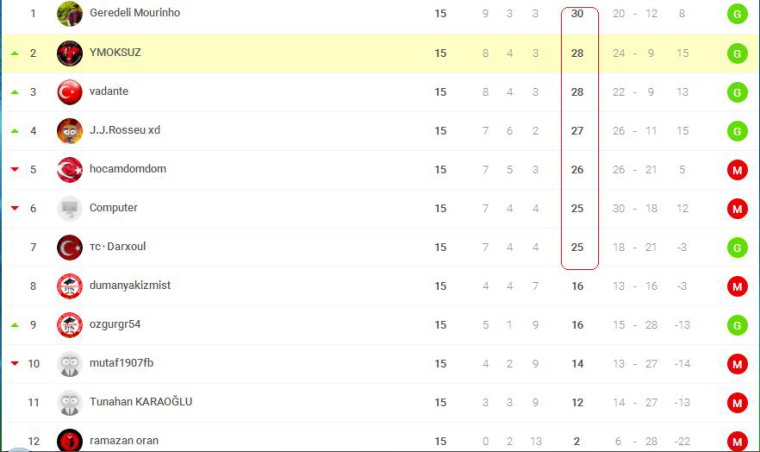Open the hocamdomdom player name link
Image resolution: width=760 pixels, height=452 pixels.
click(x=127, y=169)
